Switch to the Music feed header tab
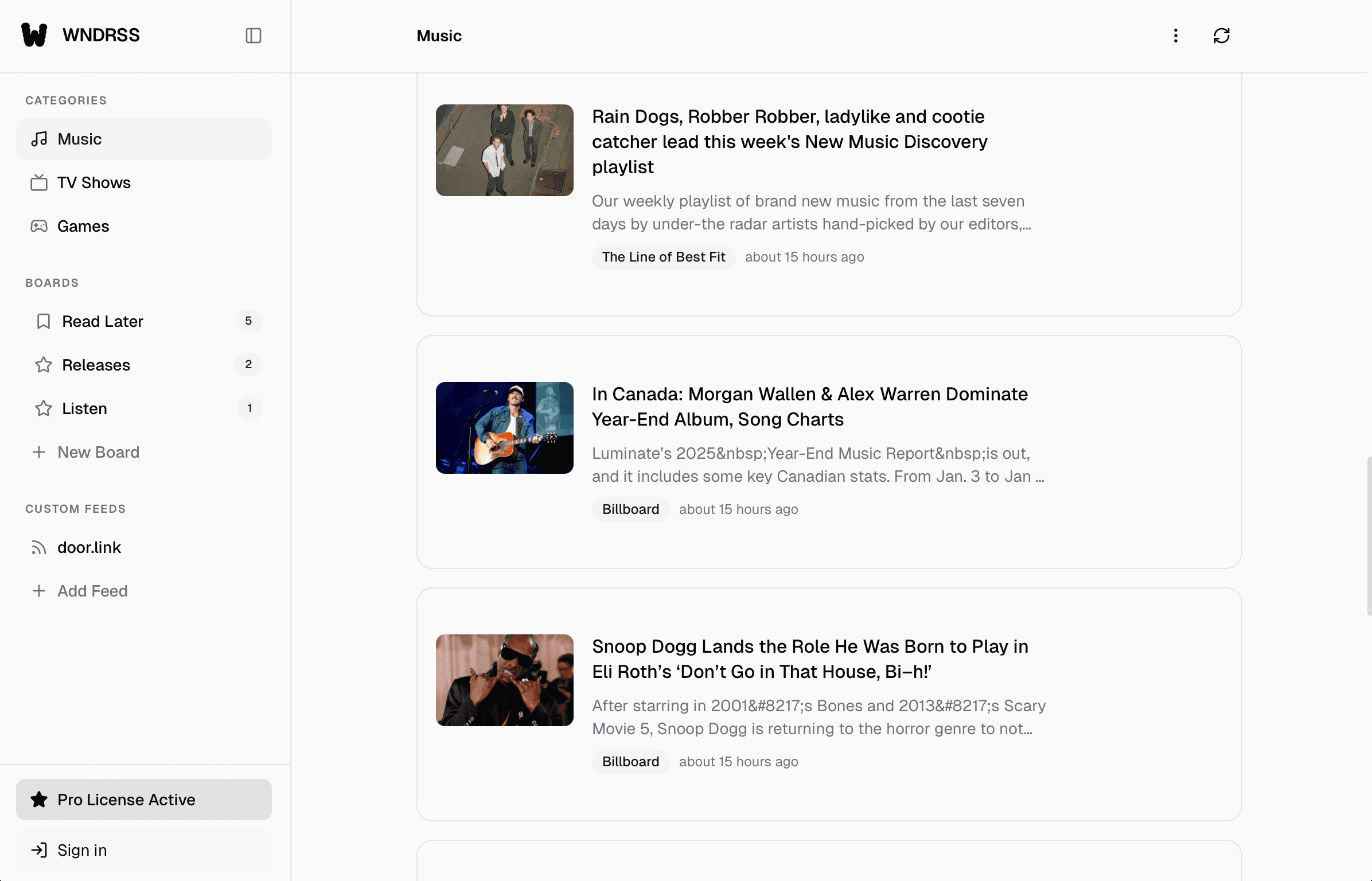Viewport: 1372px width, 881px height. point(439,36)
